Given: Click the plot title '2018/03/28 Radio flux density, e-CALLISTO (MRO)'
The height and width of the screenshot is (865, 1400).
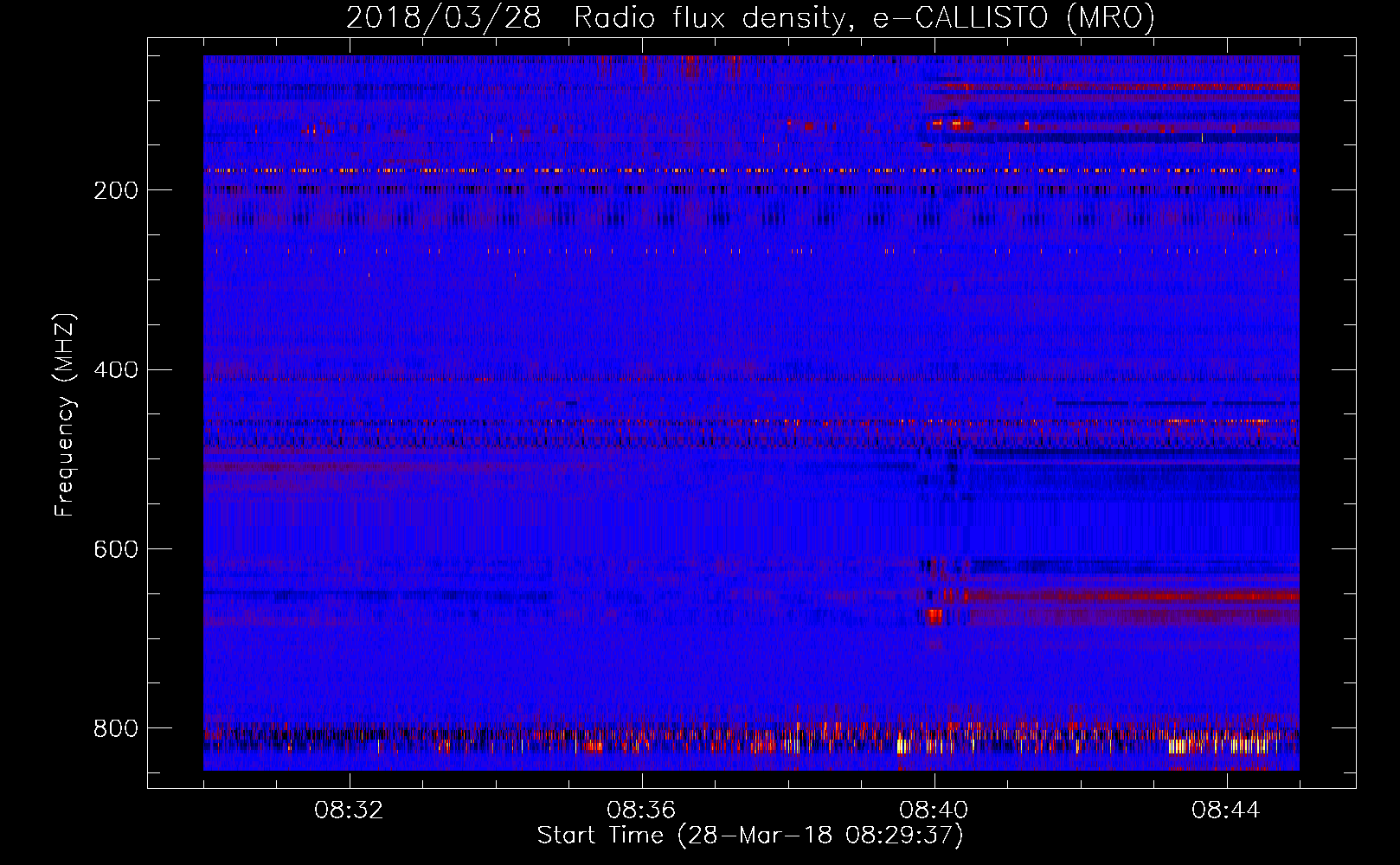Looking at the screenshot, I should point(750,17).
